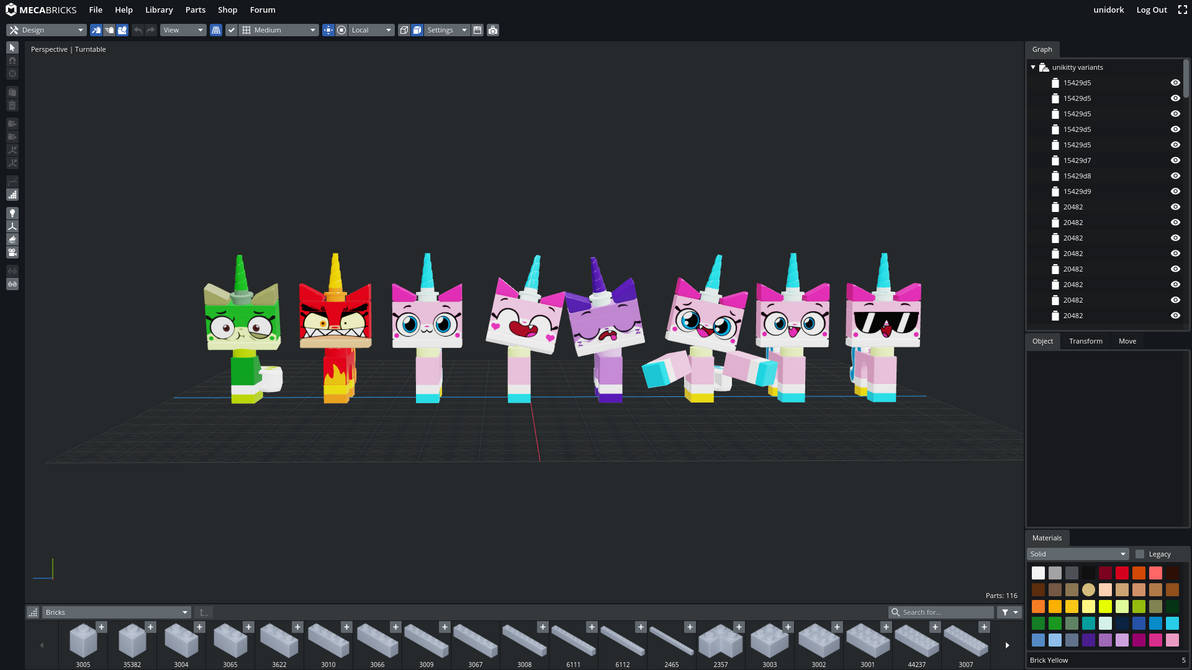Open the Solid materials dropdown
1192x670 pixels.
1077,553
